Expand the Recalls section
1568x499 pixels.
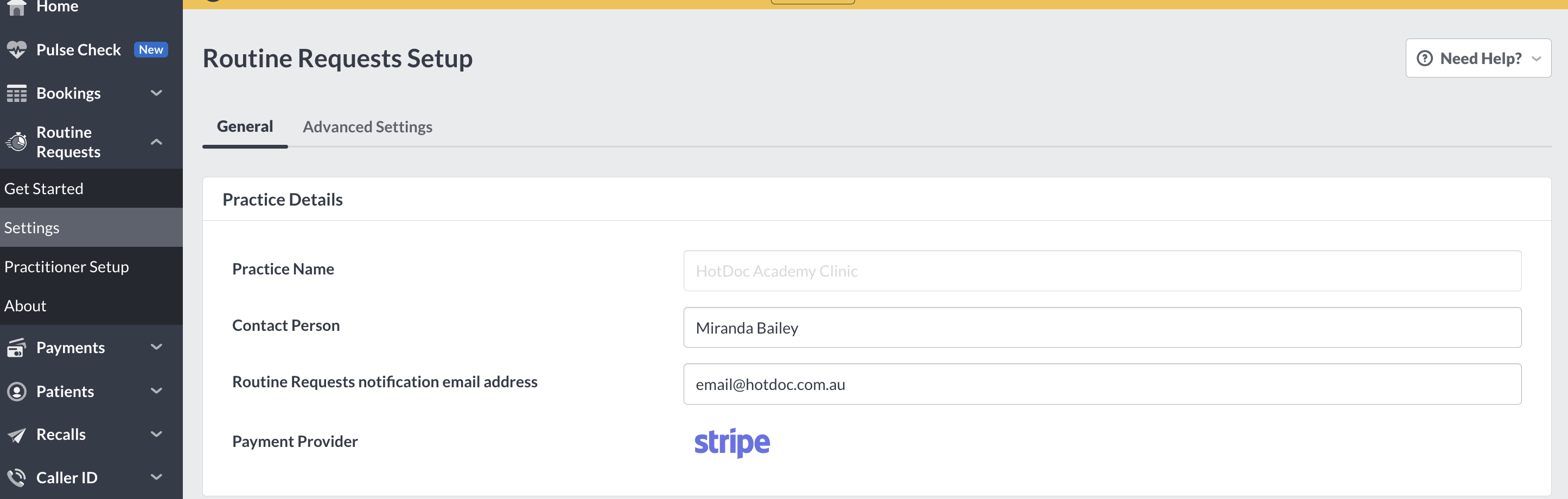[156, 434]
